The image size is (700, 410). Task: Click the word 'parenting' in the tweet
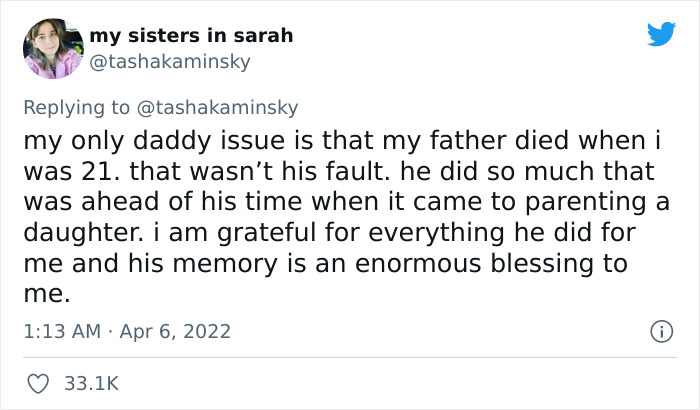click(590, 202)
